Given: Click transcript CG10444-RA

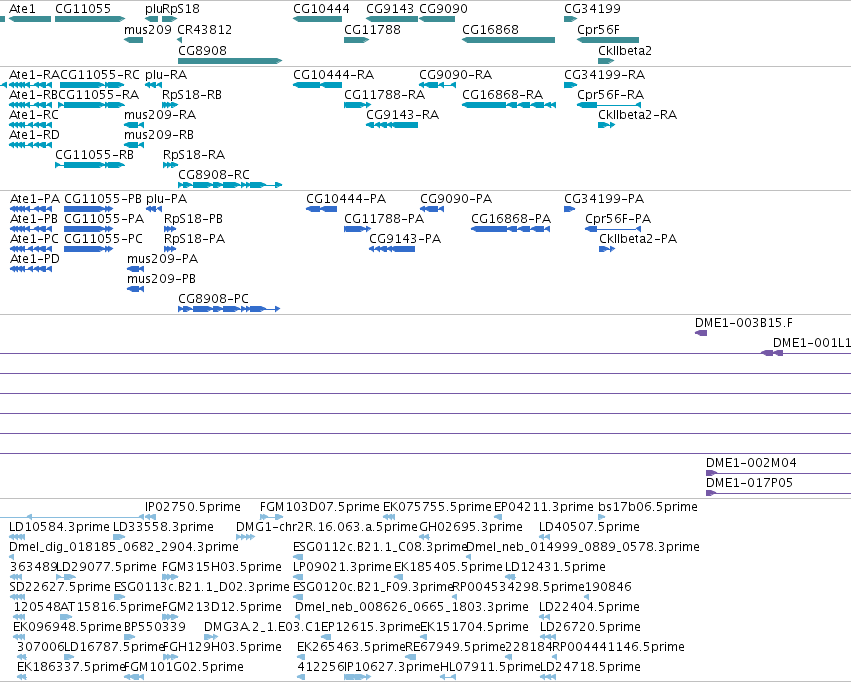Looking at the screenshot, I should click(x=317, y=85).
